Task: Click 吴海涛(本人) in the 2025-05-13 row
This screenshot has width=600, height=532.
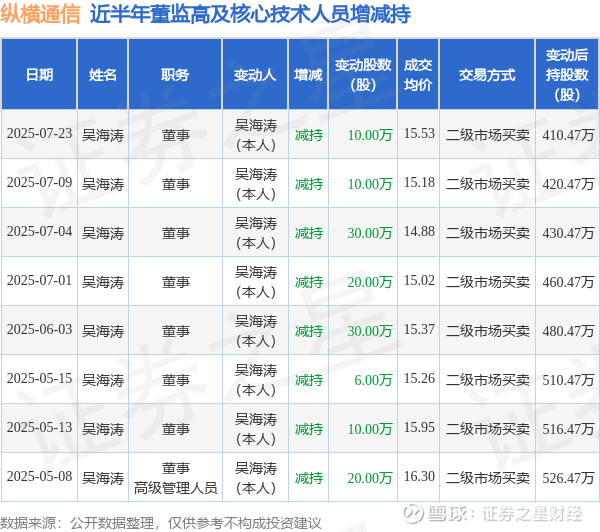Action: (256, 429)
